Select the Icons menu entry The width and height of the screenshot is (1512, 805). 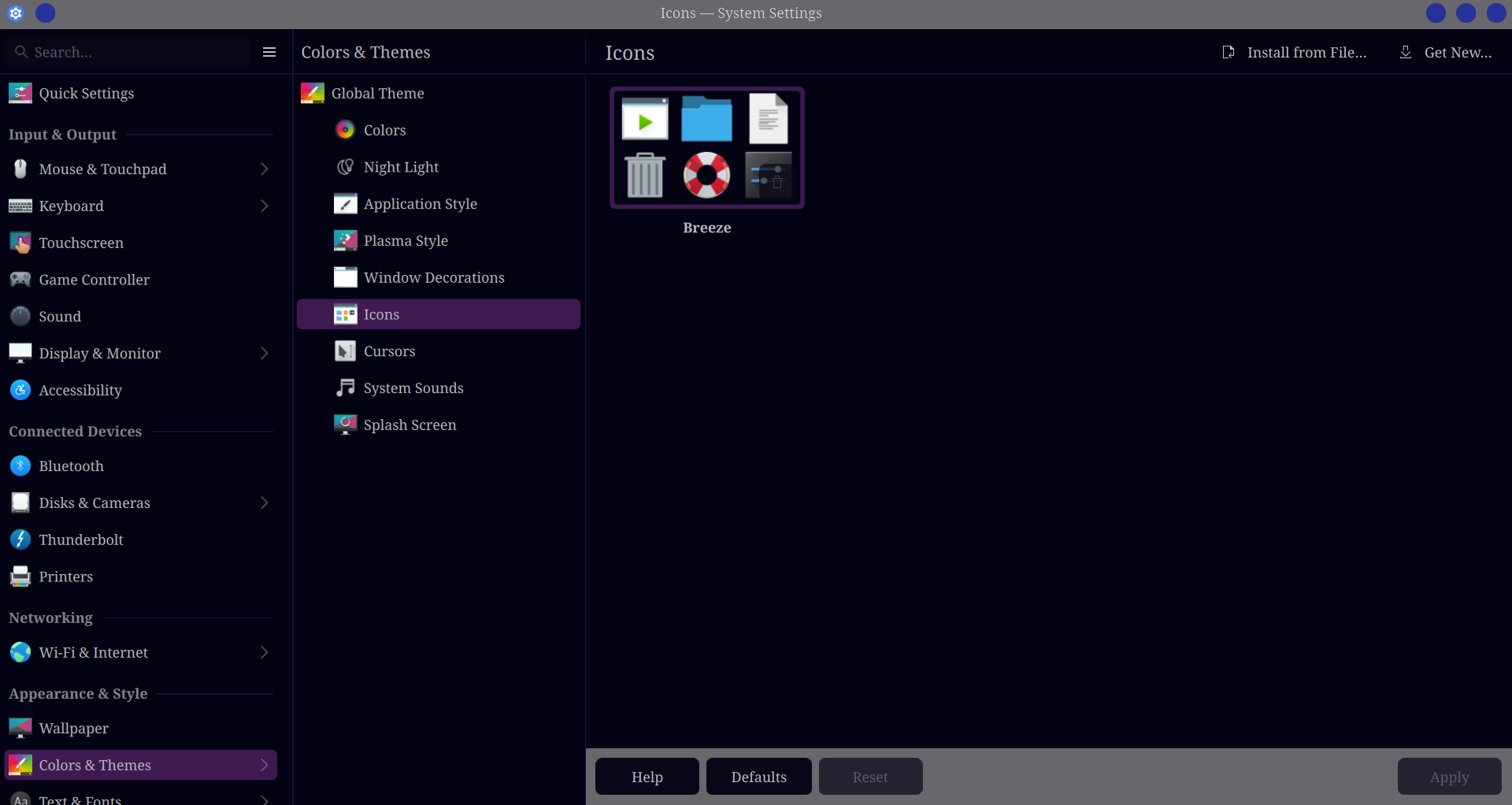(439, 314)
